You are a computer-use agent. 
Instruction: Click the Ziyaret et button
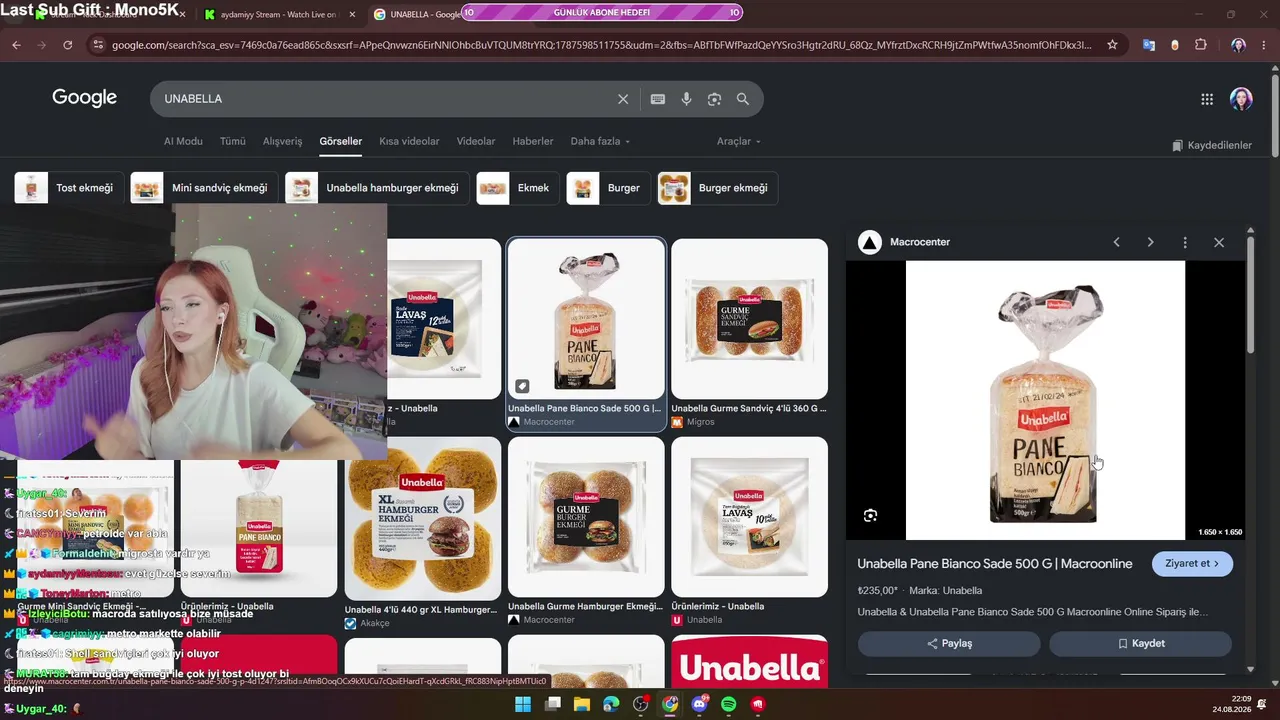1192,563
